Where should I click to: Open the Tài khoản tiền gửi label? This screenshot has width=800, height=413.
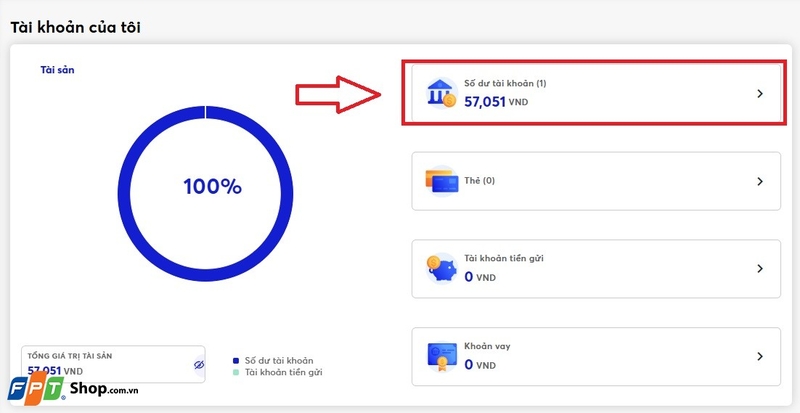click(x=504, y=258)
